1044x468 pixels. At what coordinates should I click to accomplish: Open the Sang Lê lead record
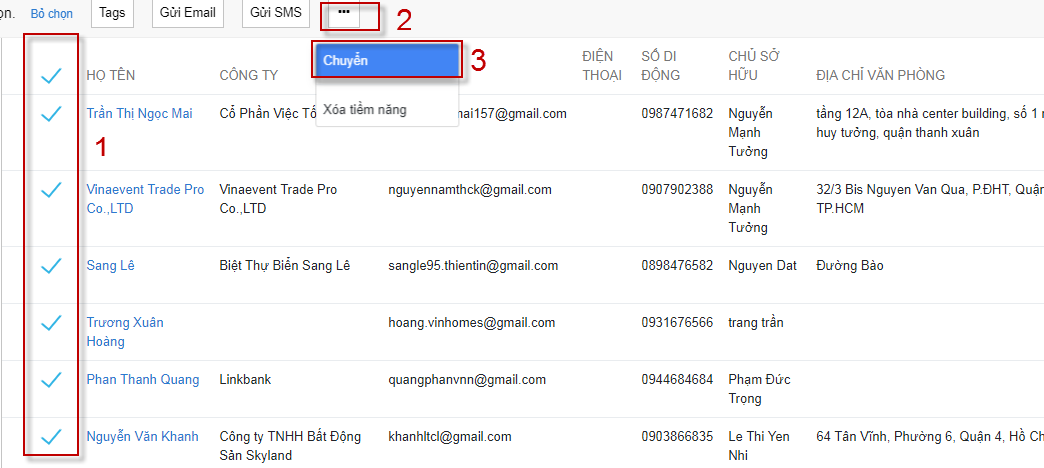(x=110, y=266)
